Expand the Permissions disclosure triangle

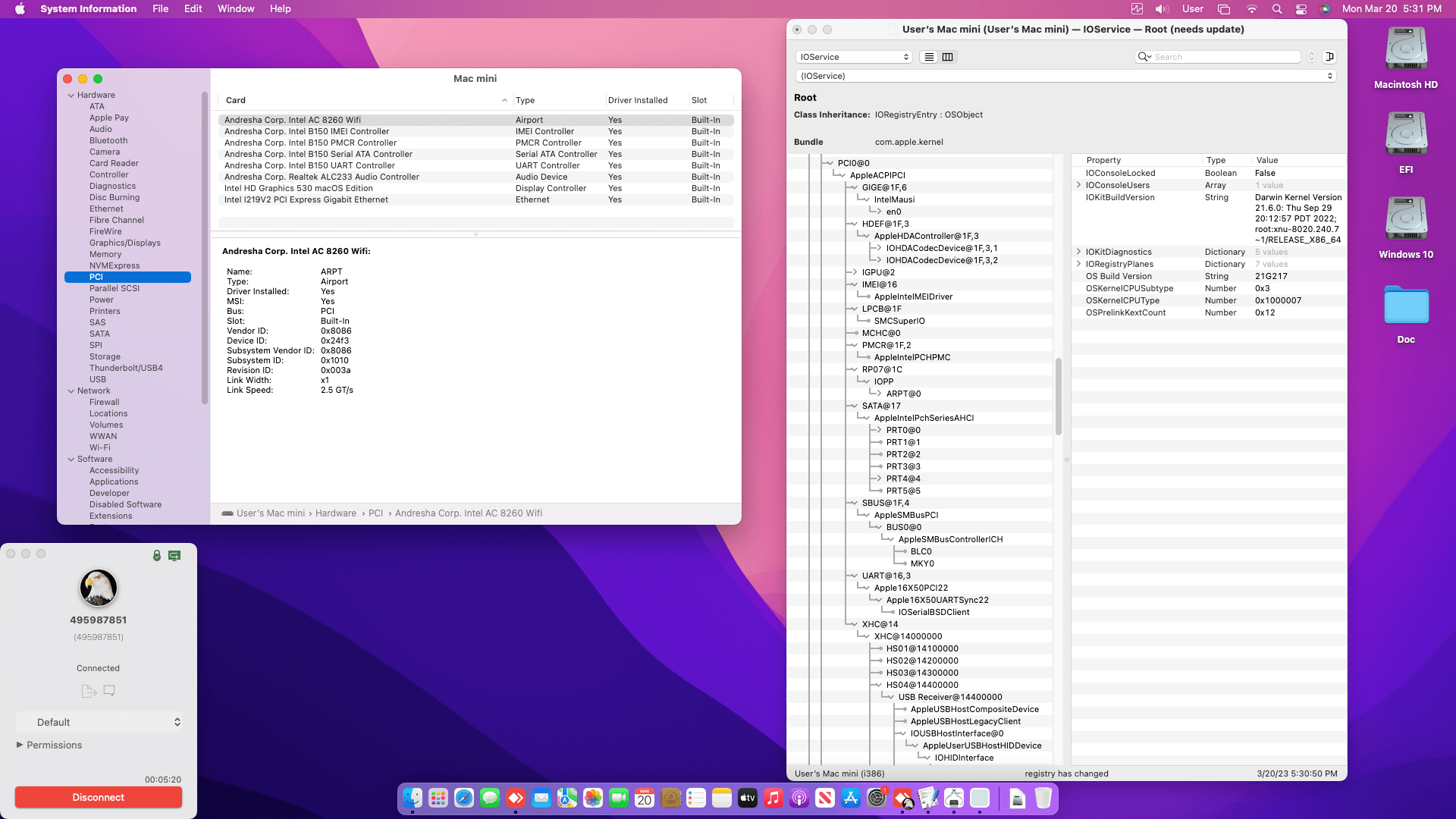(20, 745)
